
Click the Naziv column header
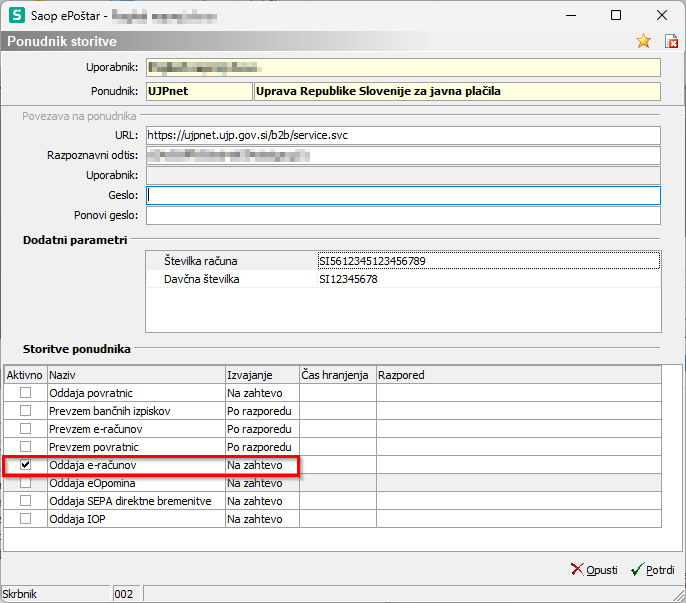[x=136, y=375]
